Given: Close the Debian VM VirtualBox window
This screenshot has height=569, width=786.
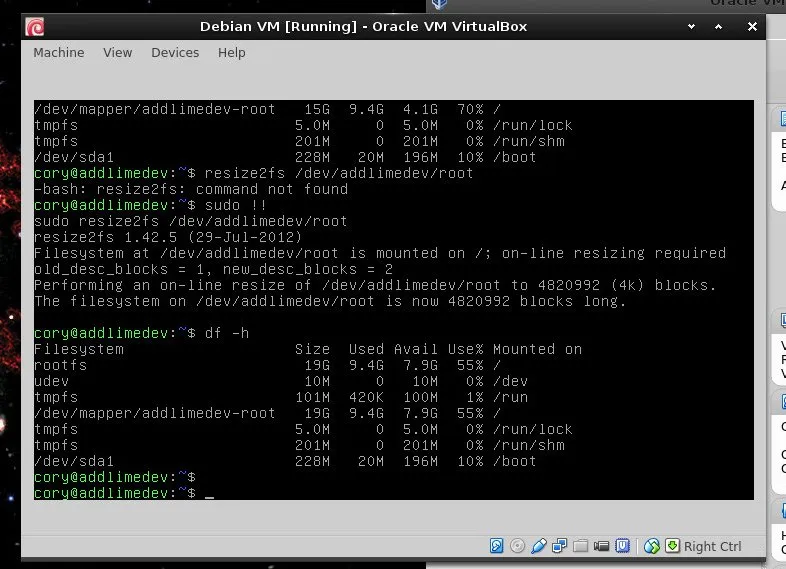Looking at the screenshot, I should click(752, 27).
